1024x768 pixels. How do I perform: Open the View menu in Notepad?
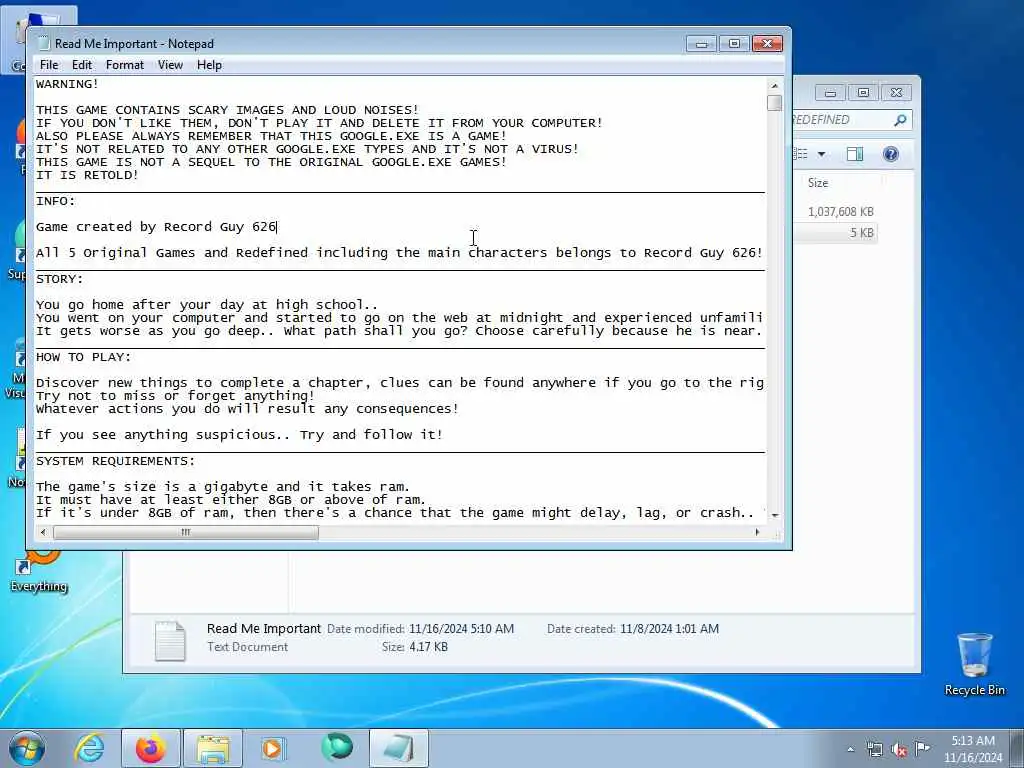[170, 65]
